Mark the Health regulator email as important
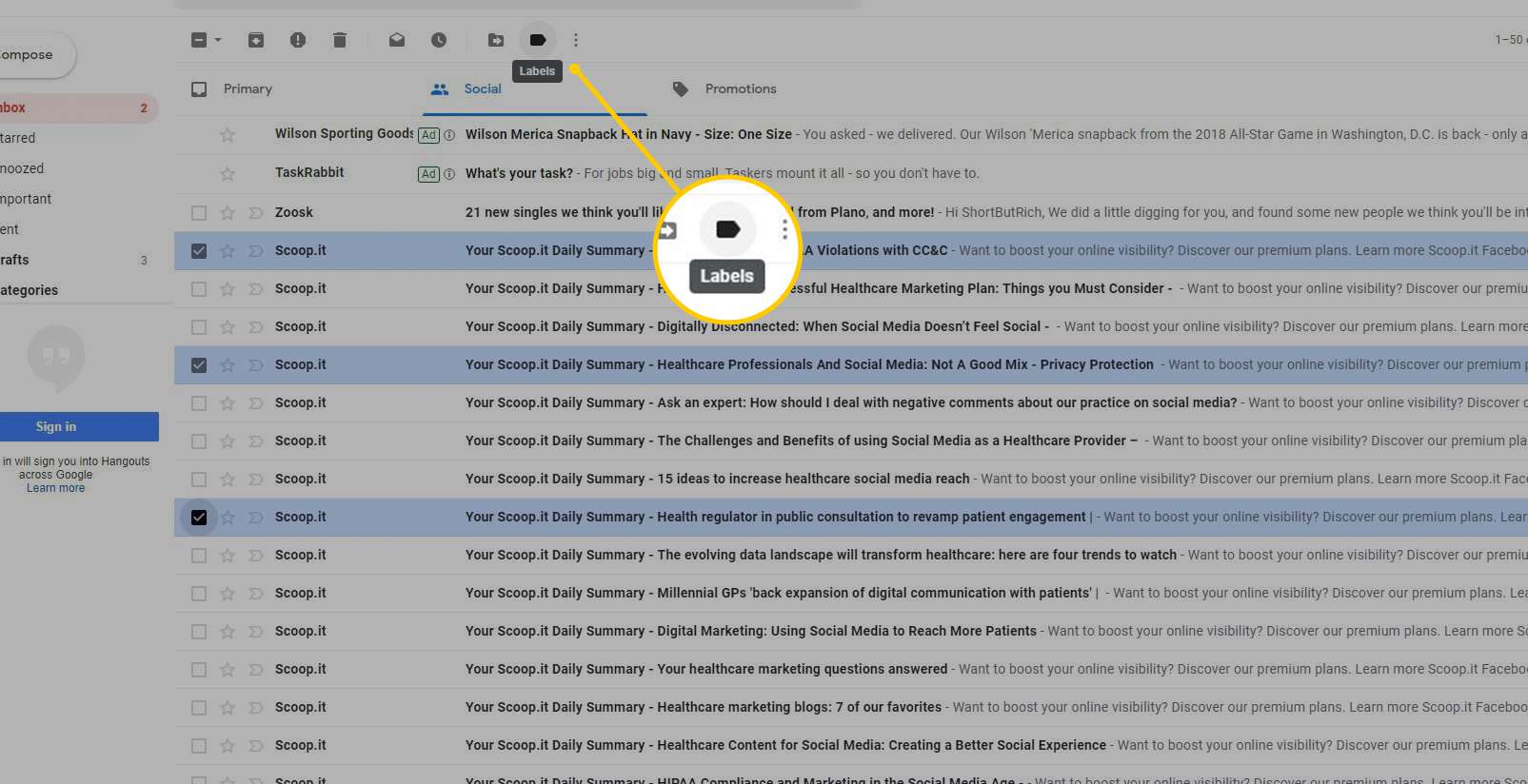Image resolution: width=1528 pixels, height=784 pixels. point(255,518)
